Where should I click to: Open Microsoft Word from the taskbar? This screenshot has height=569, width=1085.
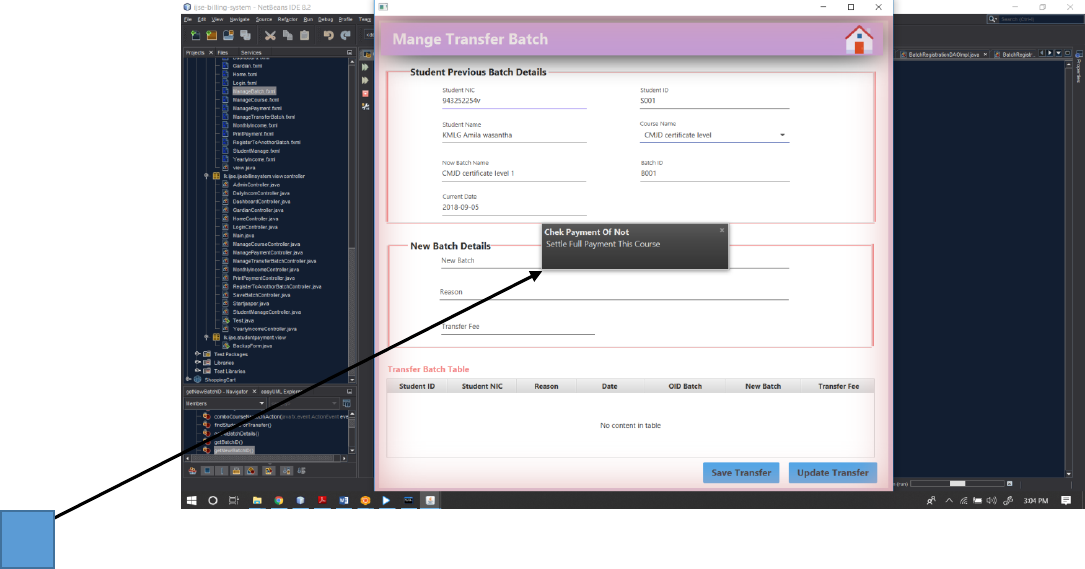[343, 500]
